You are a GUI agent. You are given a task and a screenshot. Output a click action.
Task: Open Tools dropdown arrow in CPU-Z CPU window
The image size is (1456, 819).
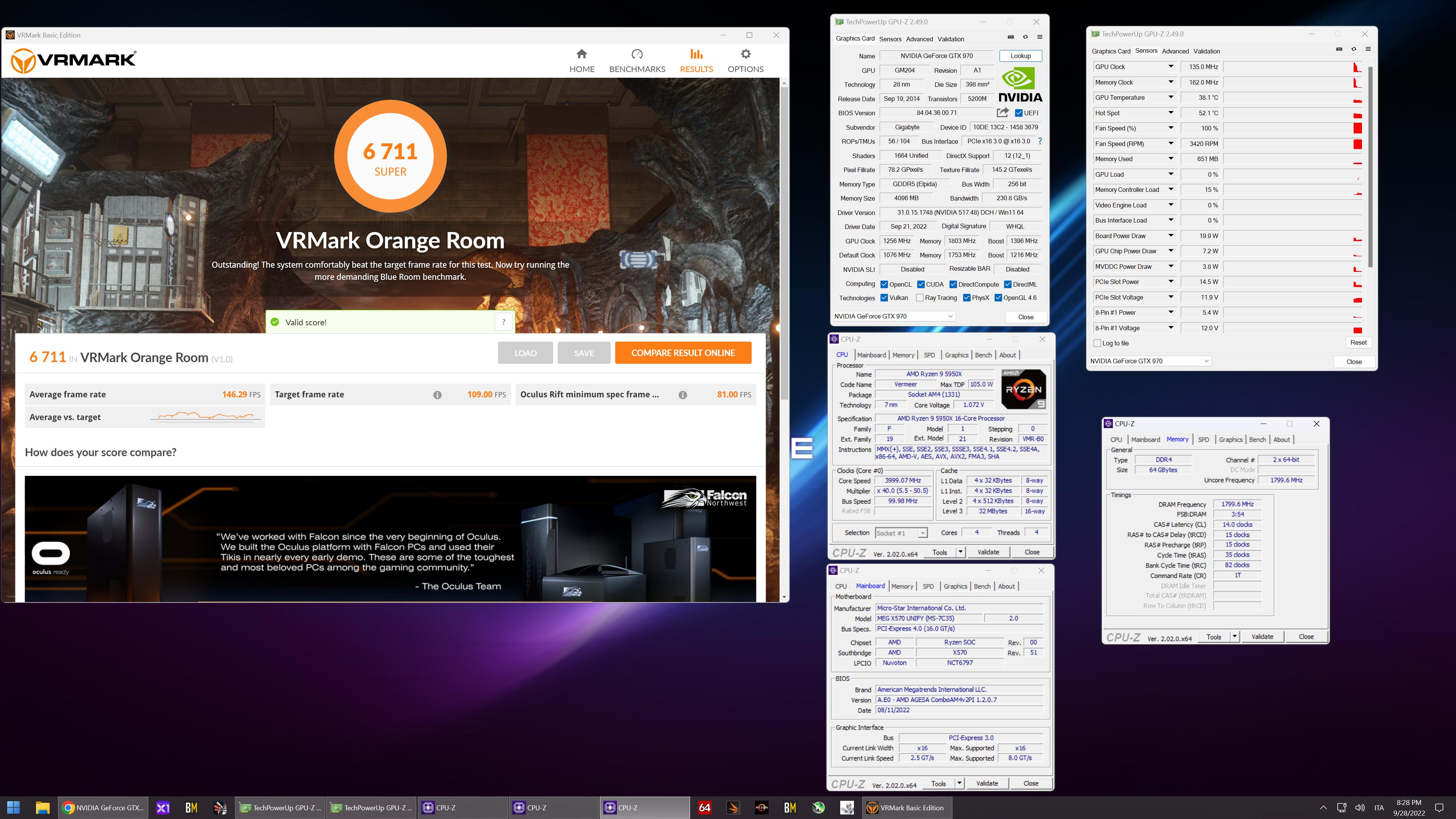(x=960, y=552)
